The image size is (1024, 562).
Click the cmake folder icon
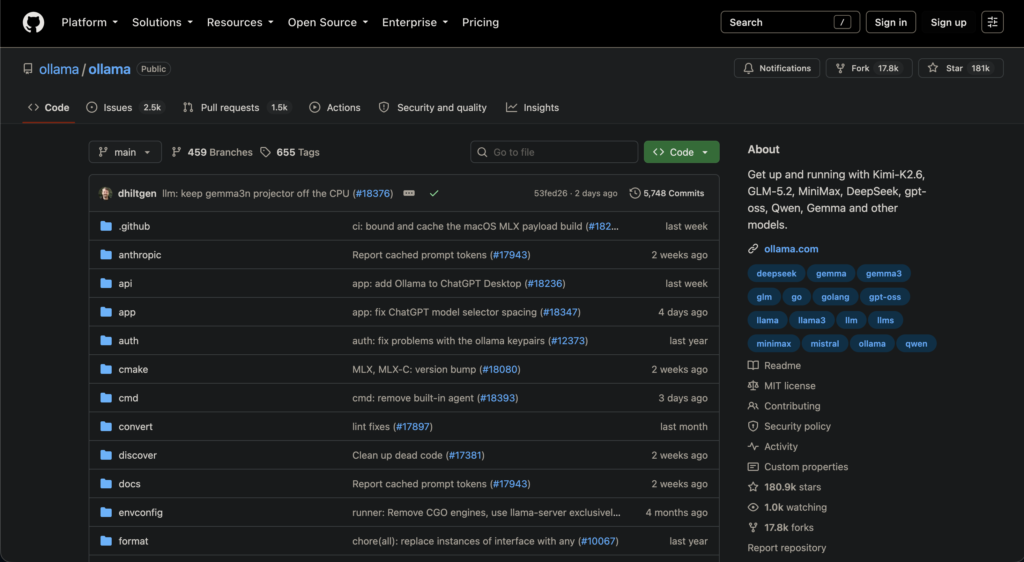(x=106, y=369)
